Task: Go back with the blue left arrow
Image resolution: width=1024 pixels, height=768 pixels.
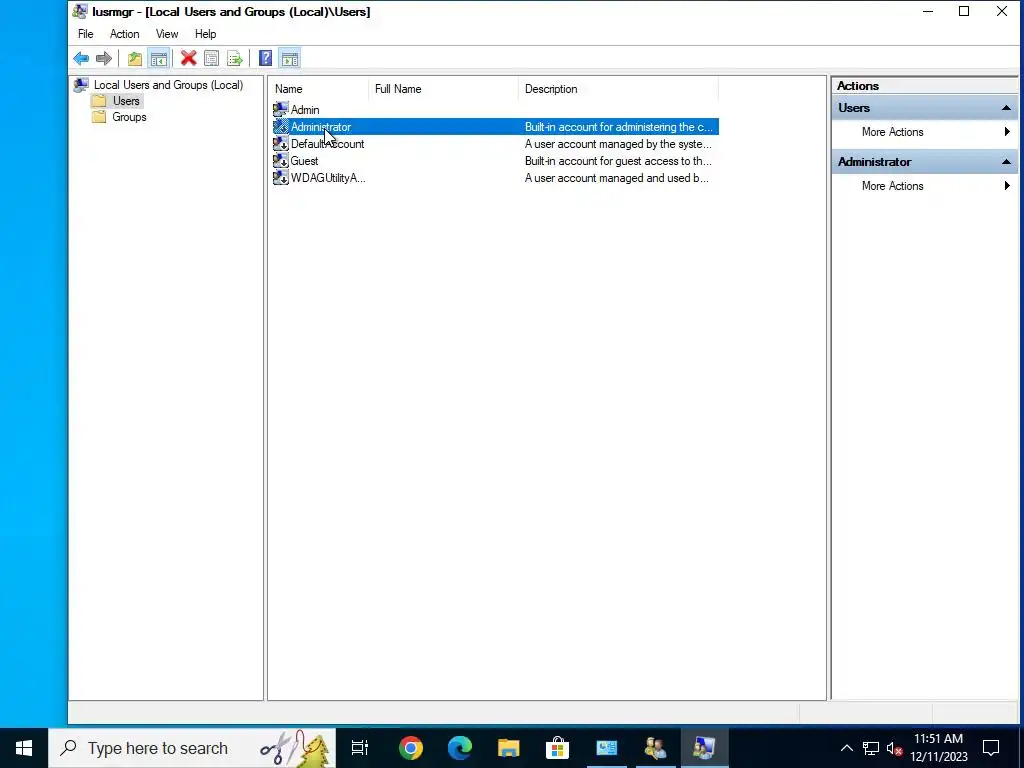Action: [81, 59]
